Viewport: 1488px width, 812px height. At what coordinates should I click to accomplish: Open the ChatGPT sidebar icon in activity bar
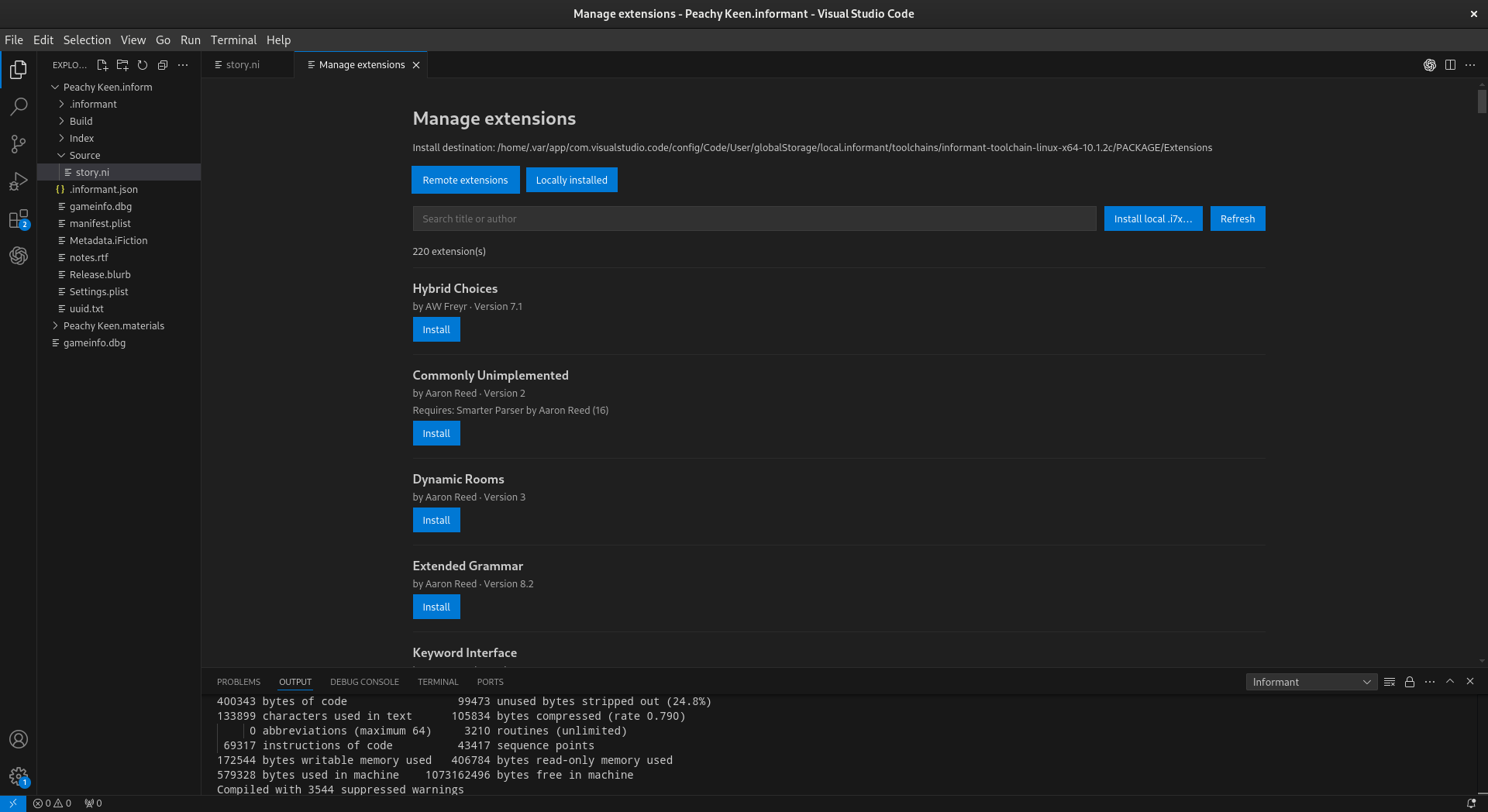pyautogui.click(x=19, y=256)
